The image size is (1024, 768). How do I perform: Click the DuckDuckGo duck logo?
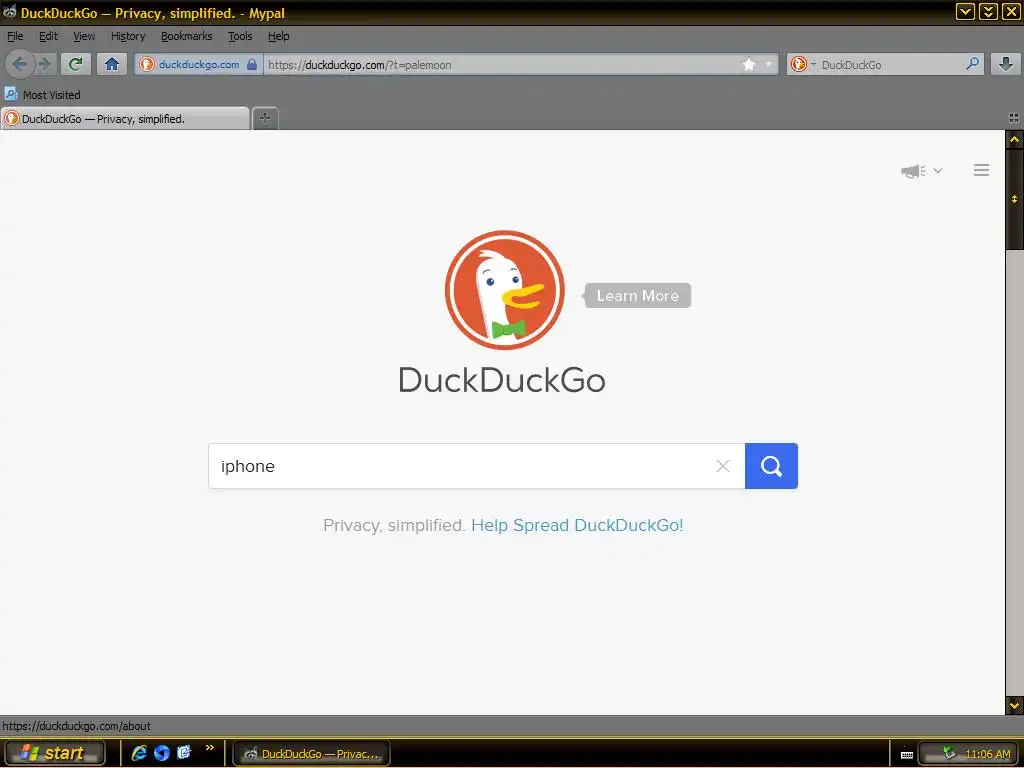tap(504, 290)
